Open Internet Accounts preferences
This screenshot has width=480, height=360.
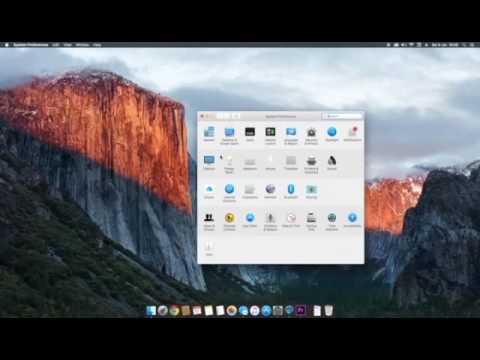(x=229, y=193)
